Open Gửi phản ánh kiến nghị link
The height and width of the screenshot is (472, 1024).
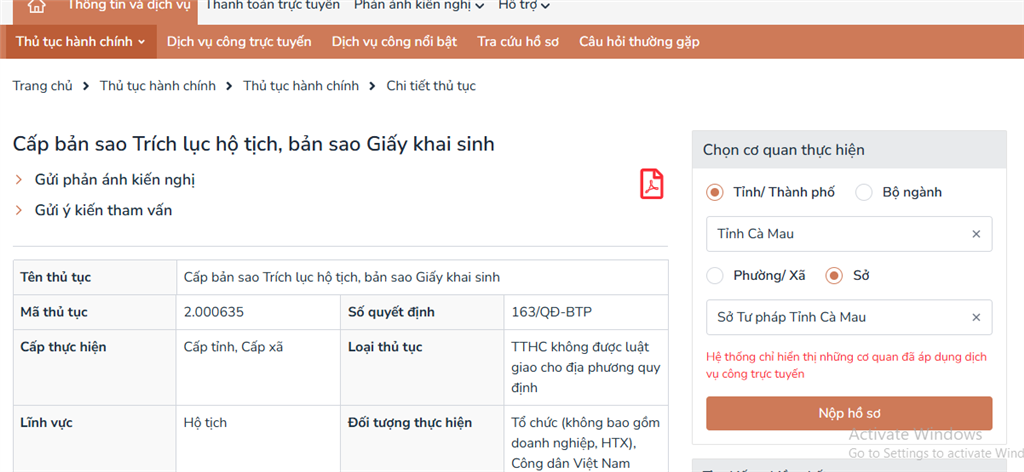pyautogui.click(x=114, y=180)
